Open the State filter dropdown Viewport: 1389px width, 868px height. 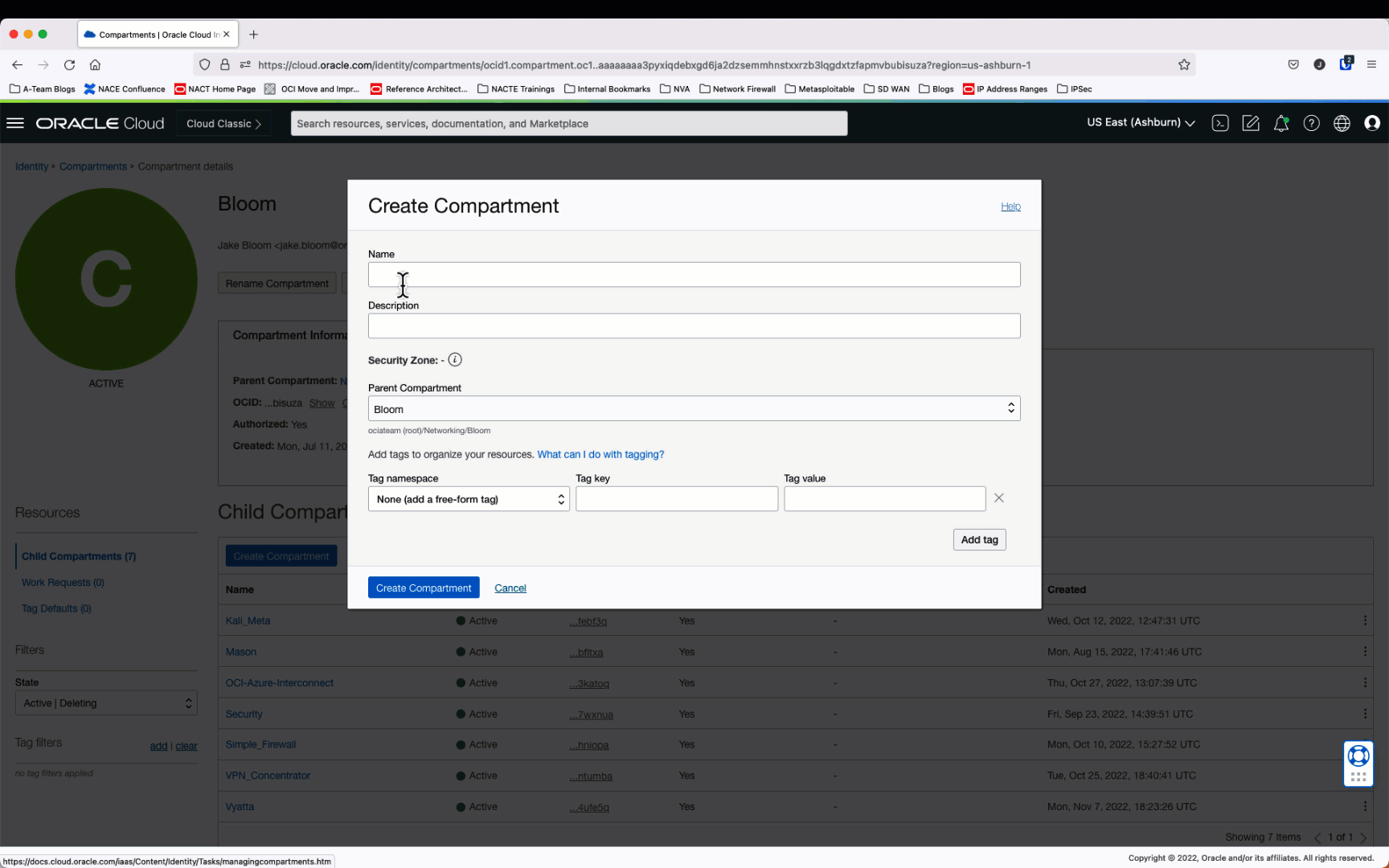106,703
